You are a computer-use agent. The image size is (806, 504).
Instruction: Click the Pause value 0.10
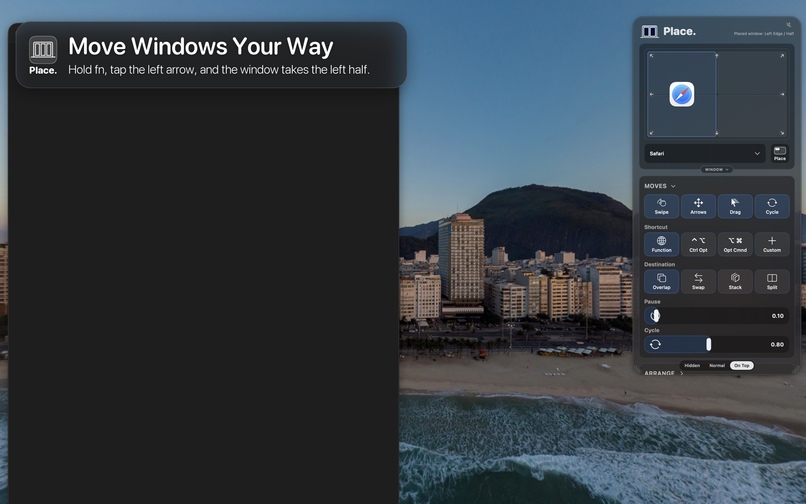tap(778, 316)
